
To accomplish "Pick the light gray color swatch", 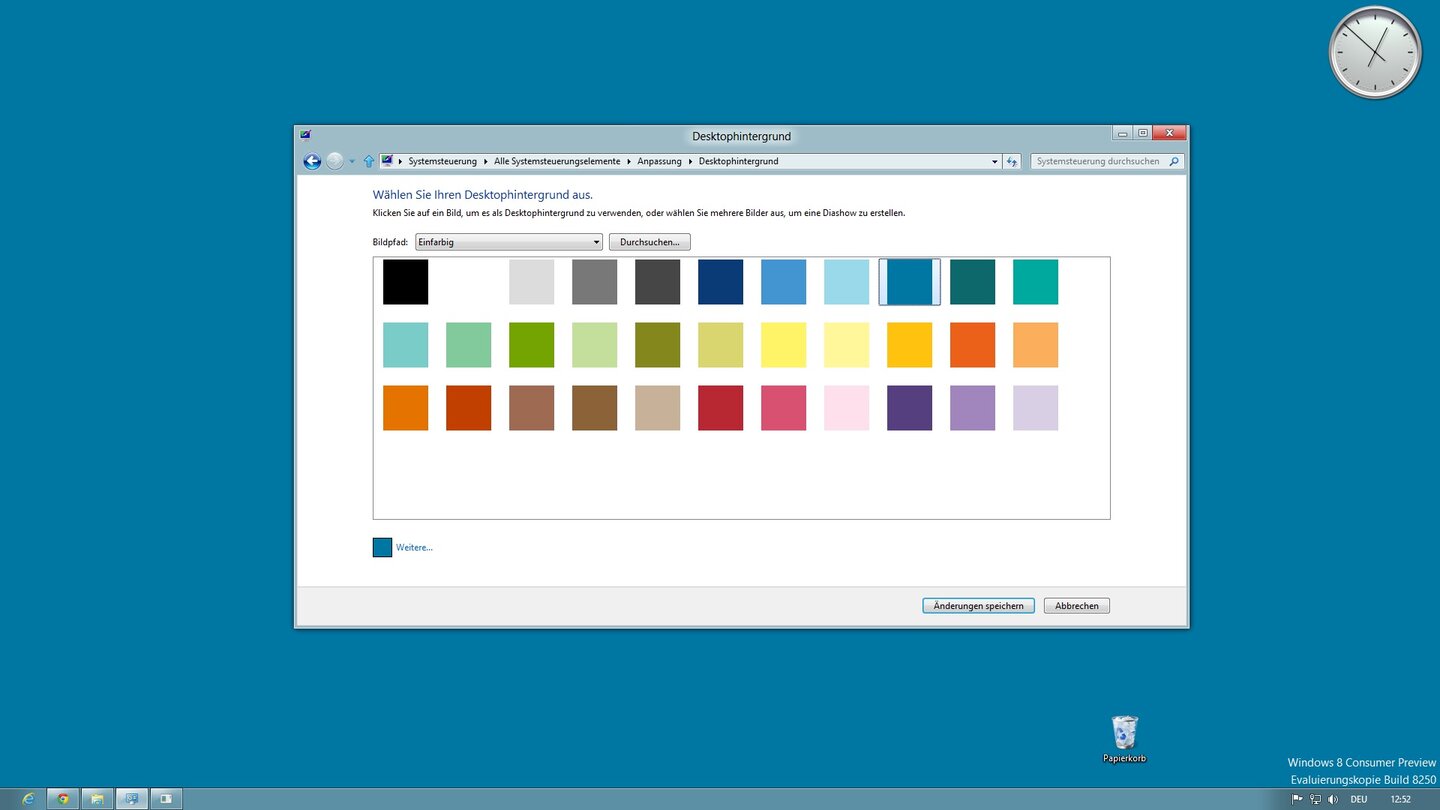I will coord(531,282).
